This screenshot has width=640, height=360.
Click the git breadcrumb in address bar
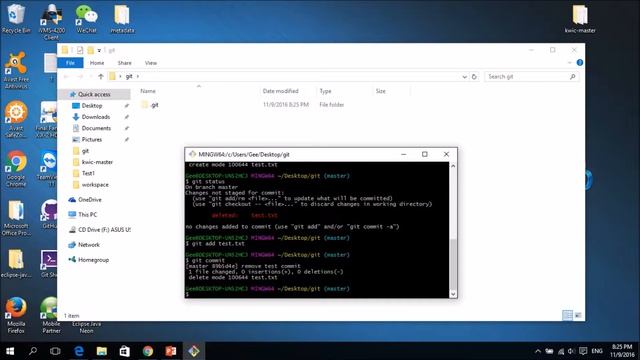(129, 76)
